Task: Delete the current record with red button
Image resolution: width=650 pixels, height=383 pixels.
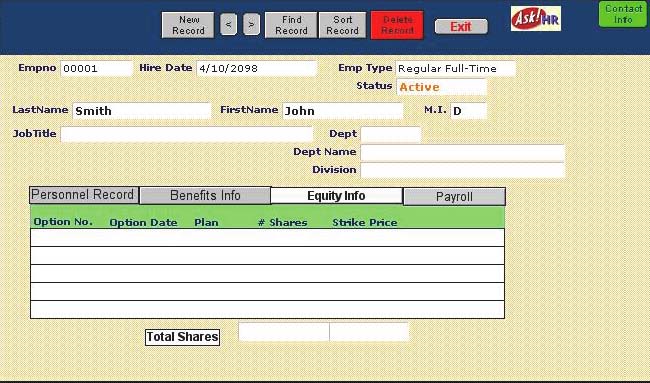Action: [397, 25]
